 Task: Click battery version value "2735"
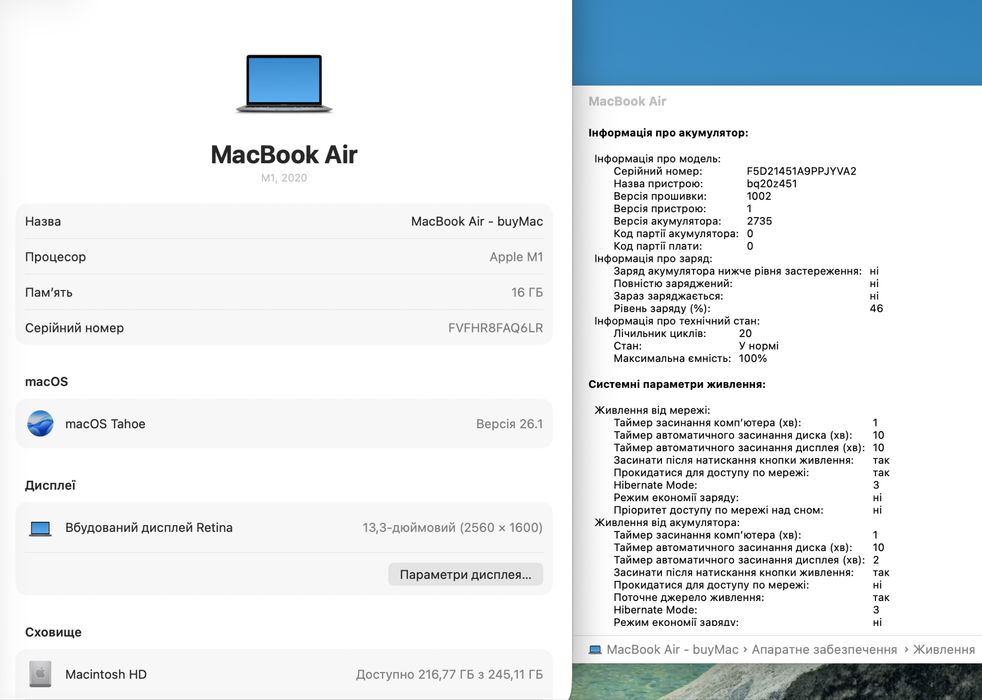759,221
